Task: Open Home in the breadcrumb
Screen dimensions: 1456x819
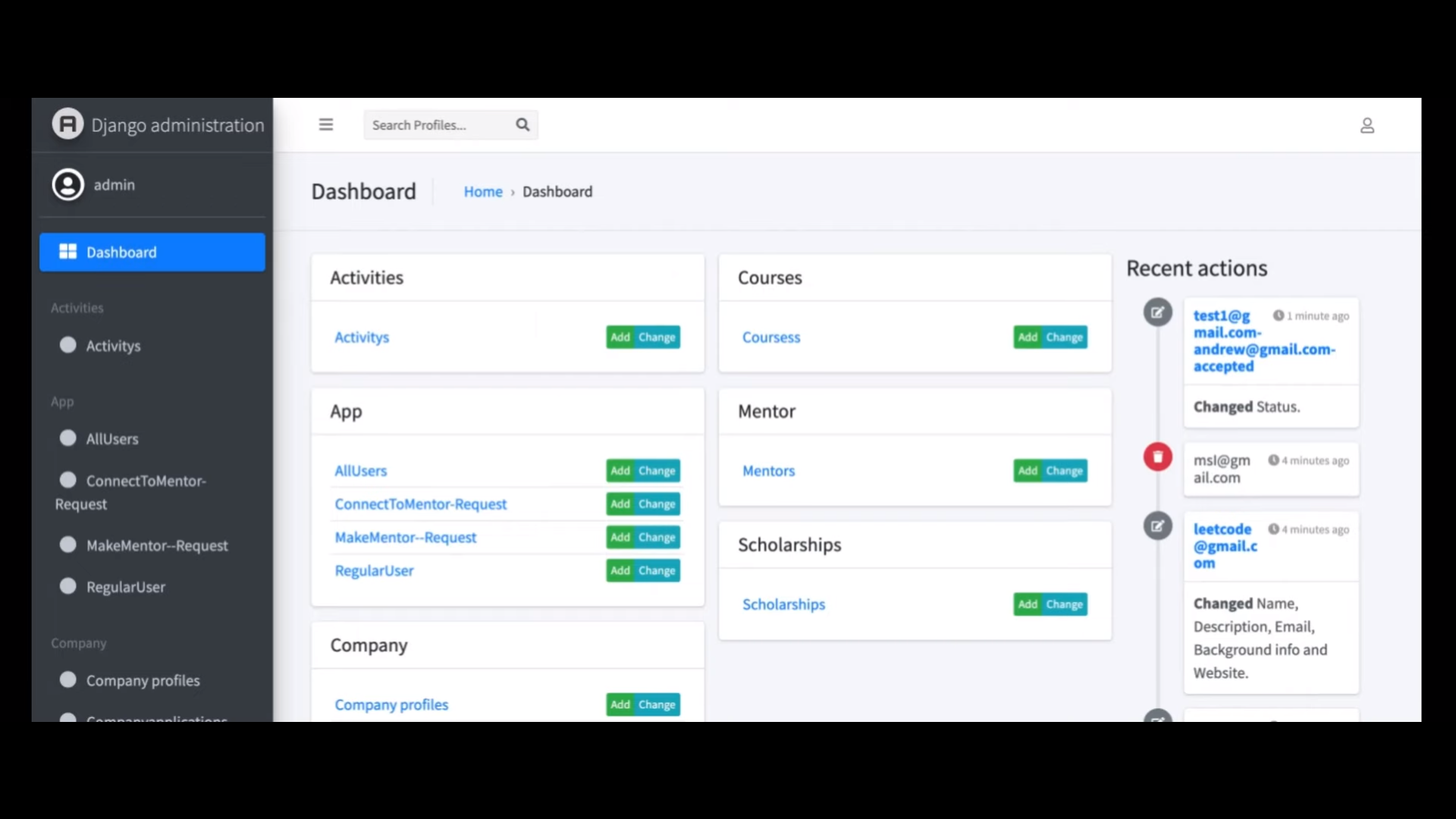Action: (483, 191)
